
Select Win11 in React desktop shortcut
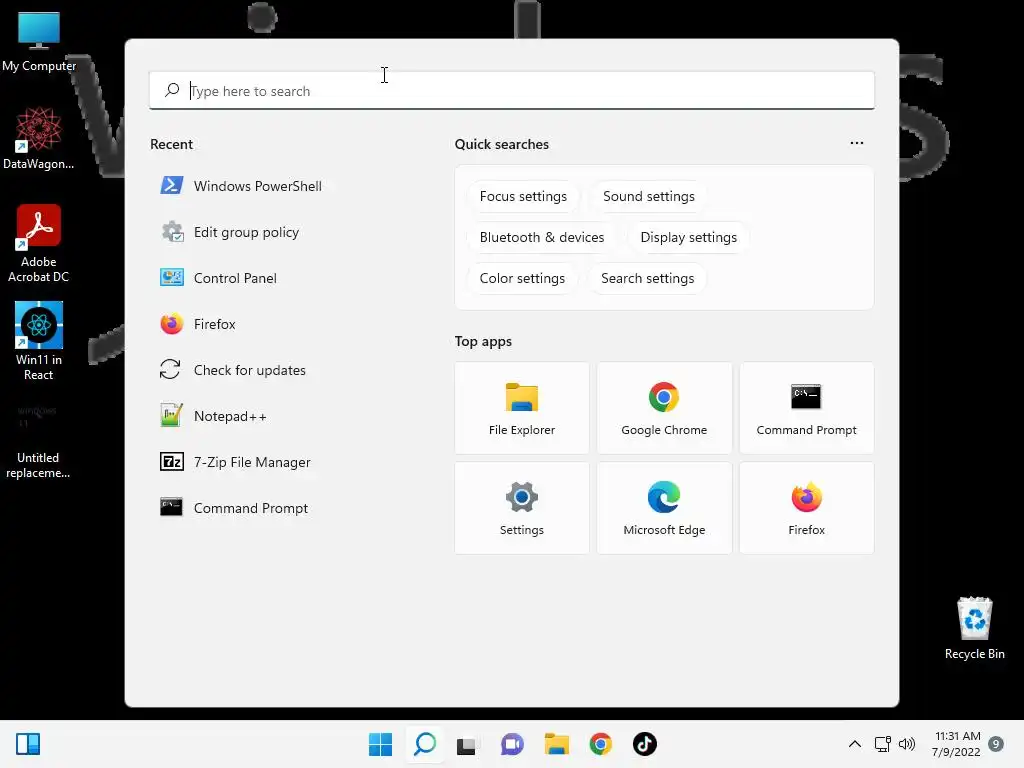coord(39,342)
